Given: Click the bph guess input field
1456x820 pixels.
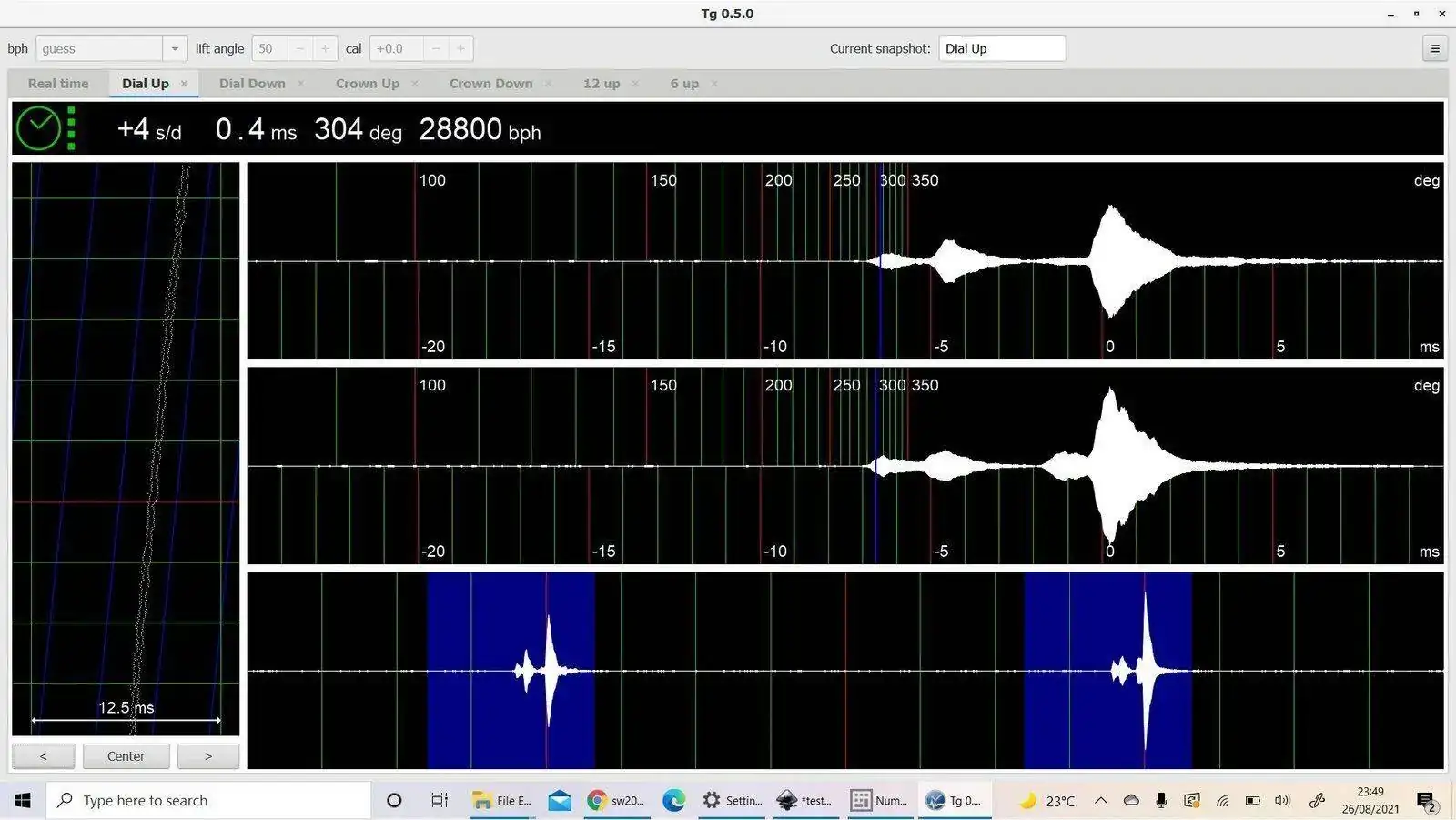Looking at the screenshot, I should point(100,49).
